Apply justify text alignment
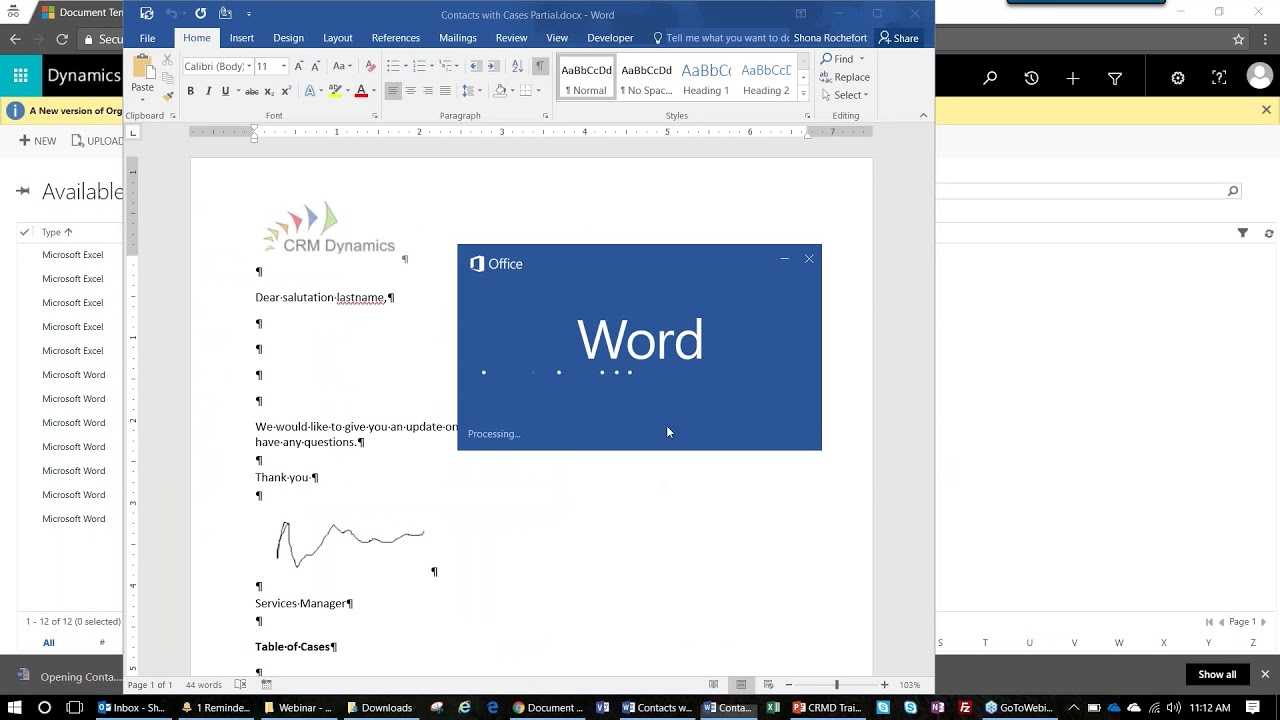Screen dimensions: 1280x720 (445, 91)
